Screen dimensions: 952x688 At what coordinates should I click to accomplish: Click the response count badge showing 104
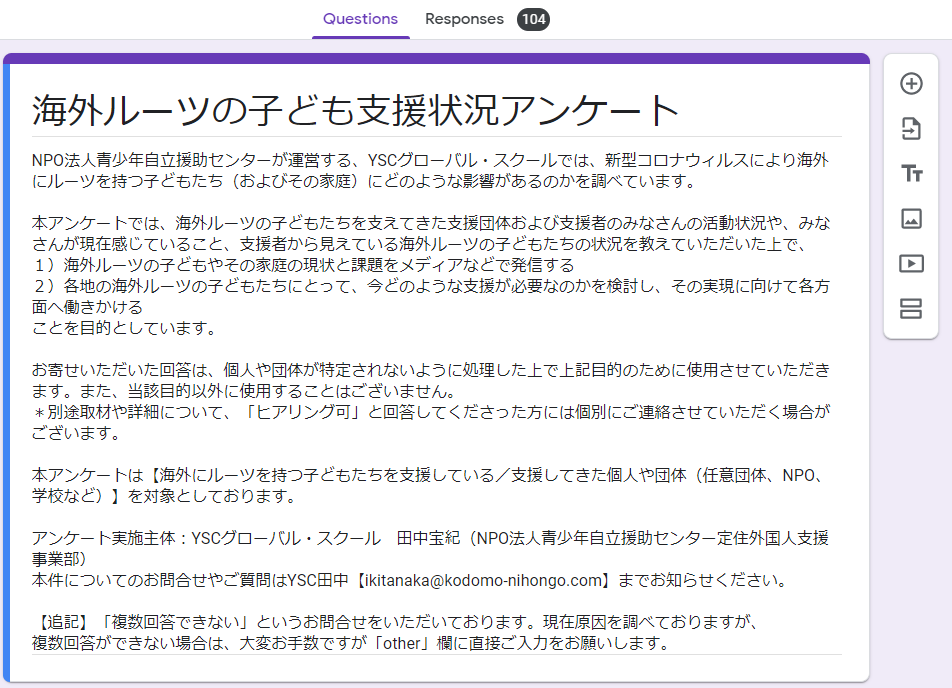point(533,18)
